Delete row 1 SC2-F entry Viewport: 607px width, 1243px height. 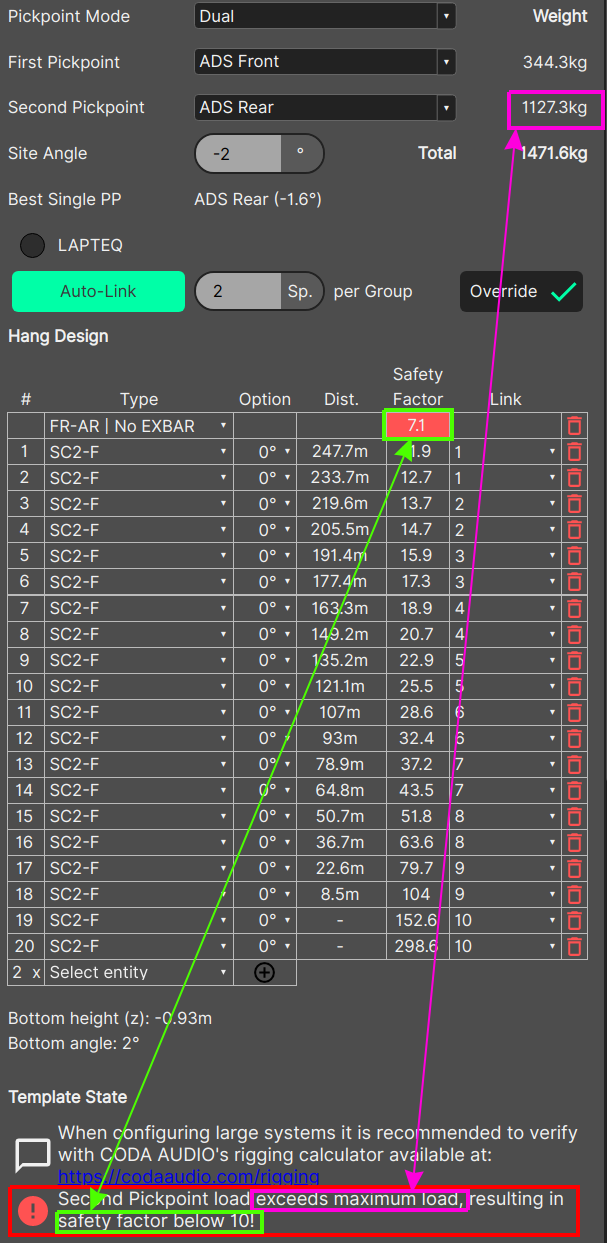point(574,452)
